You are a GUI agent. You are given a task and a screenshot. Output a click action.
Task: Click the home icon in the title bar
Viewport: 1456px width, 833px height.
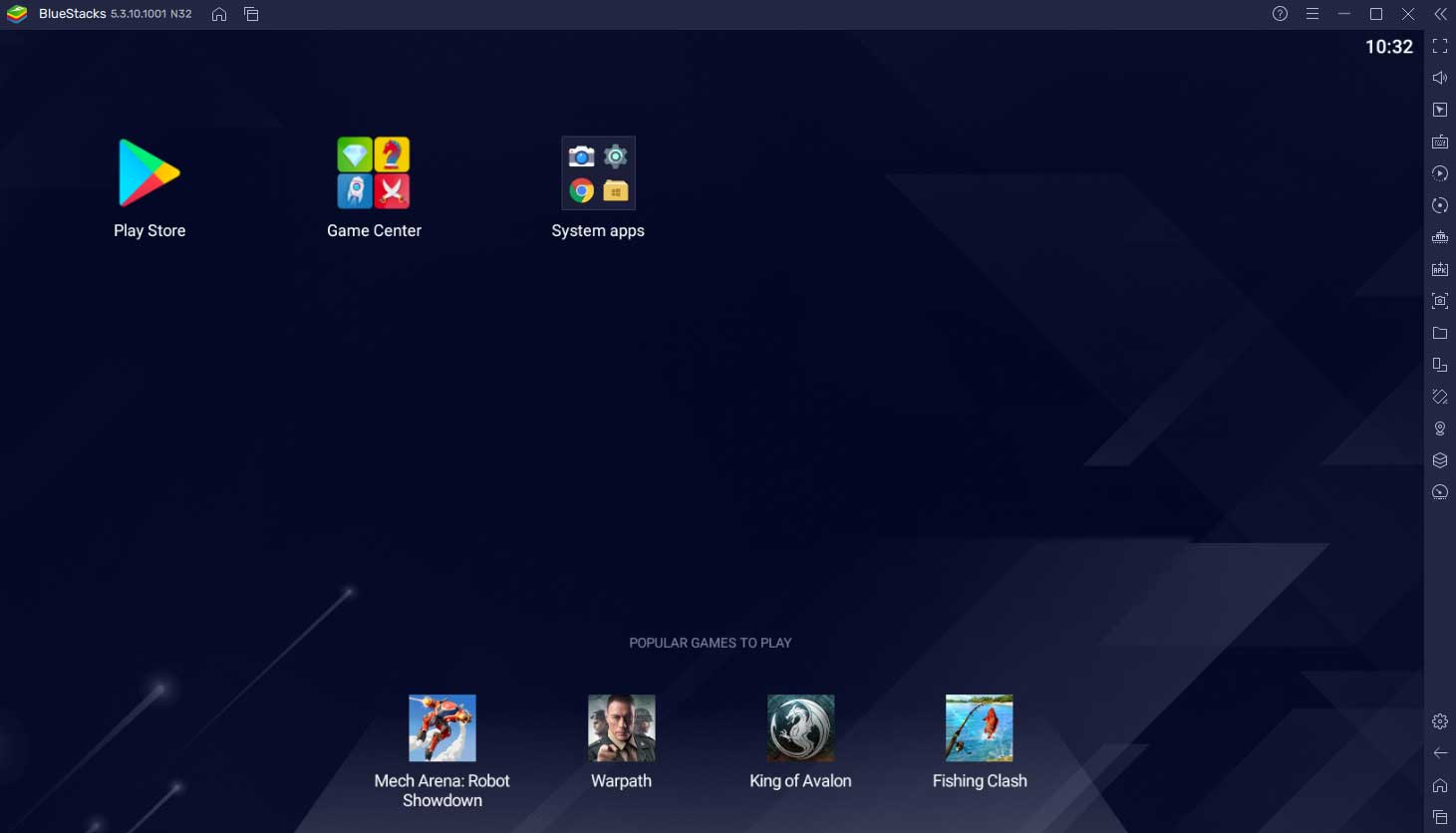219,14
